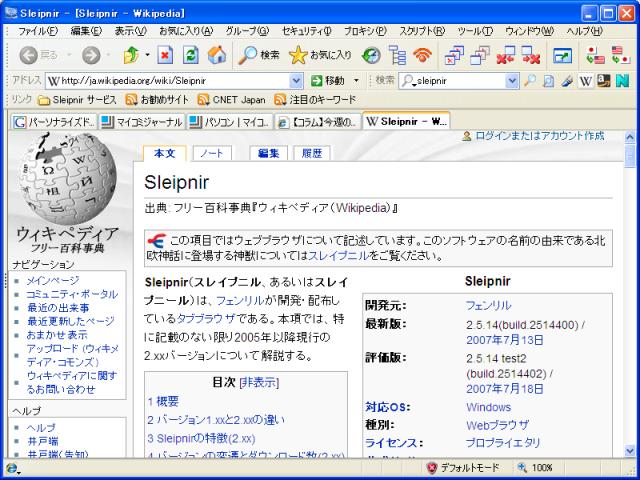
Task: Open favorites panel star (お気に入り)
Action: (x=320, y=55)
